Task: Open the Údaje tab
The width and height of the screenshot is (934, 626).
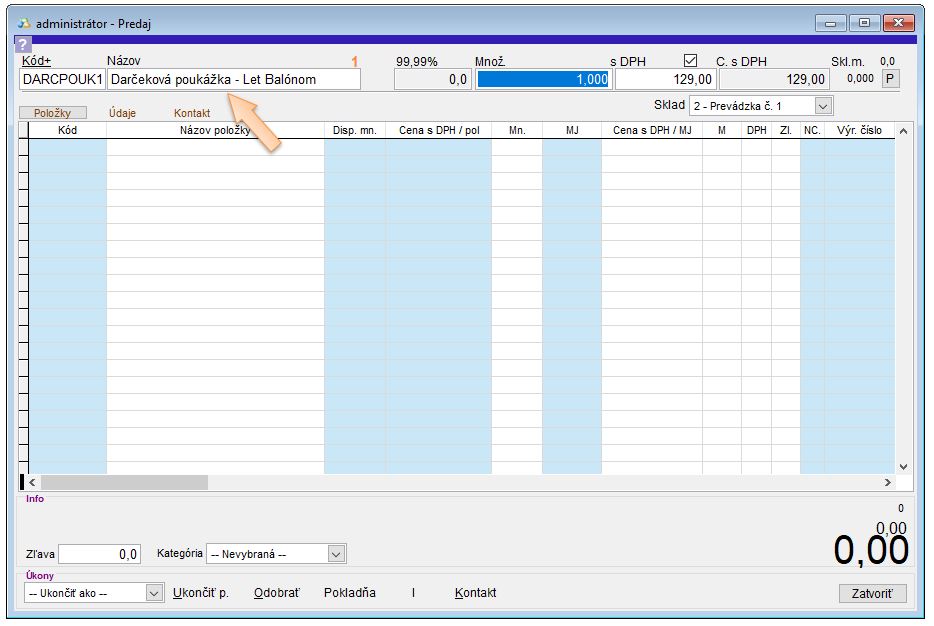Action: [122, 113]
